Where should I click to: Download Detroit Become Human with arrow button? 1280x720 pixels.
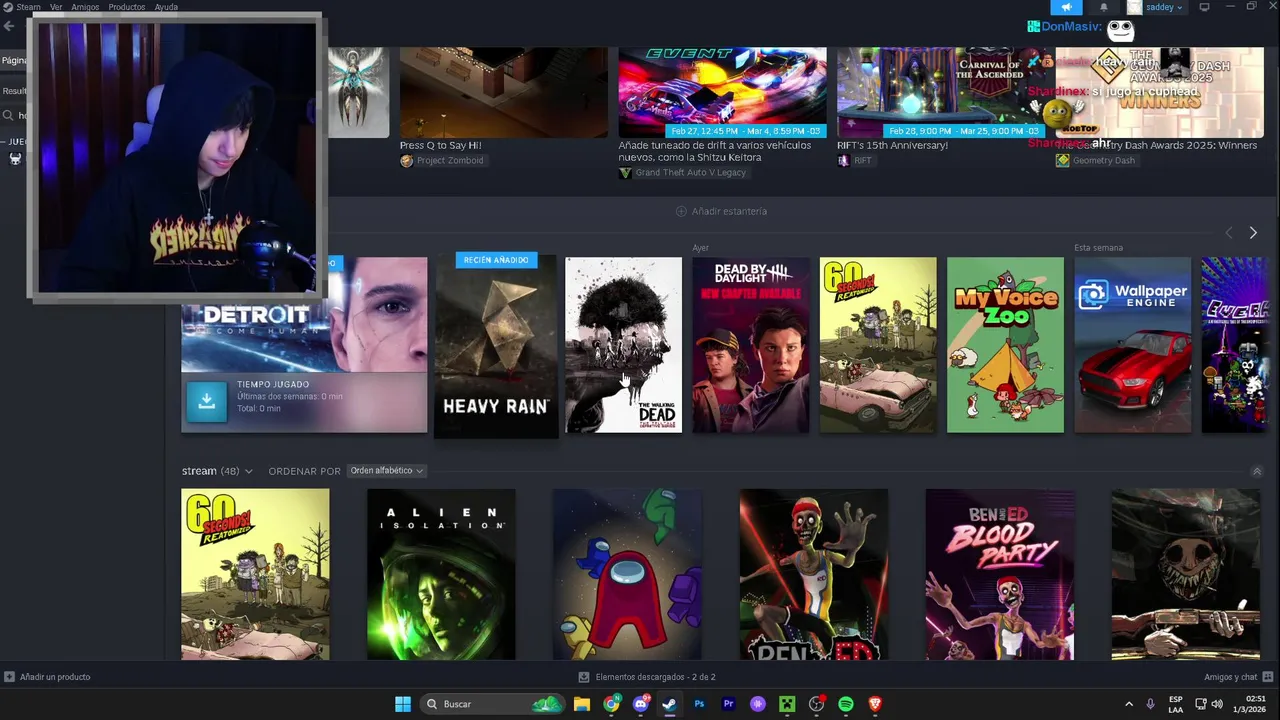click(206, 401)
